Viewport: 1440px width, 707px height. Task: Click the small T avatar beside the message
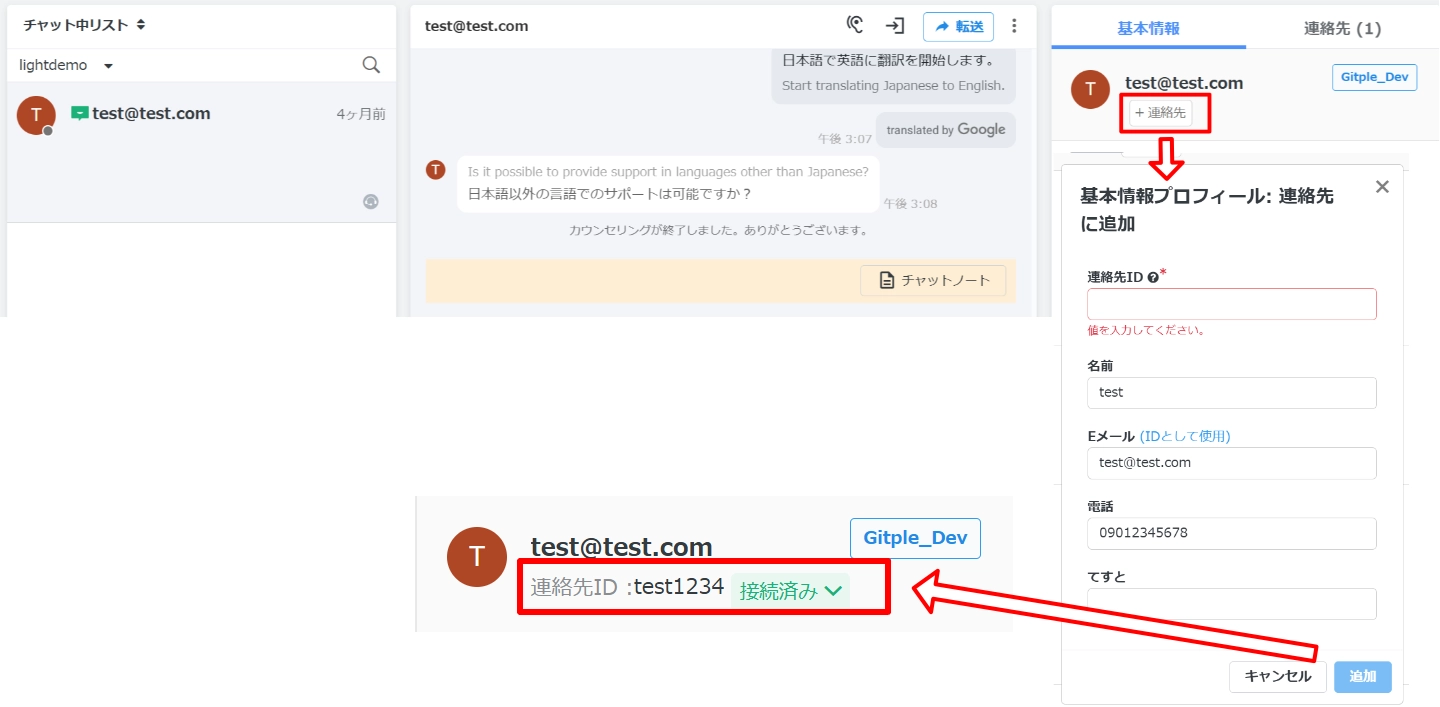pos(435,169)
